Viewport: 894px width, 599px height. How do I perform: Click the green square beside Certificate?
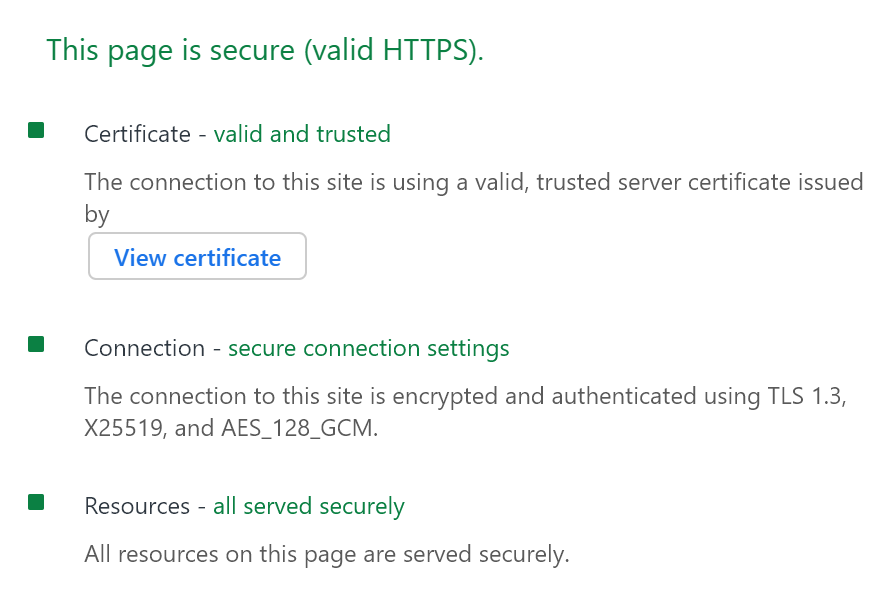pos(36,129)
